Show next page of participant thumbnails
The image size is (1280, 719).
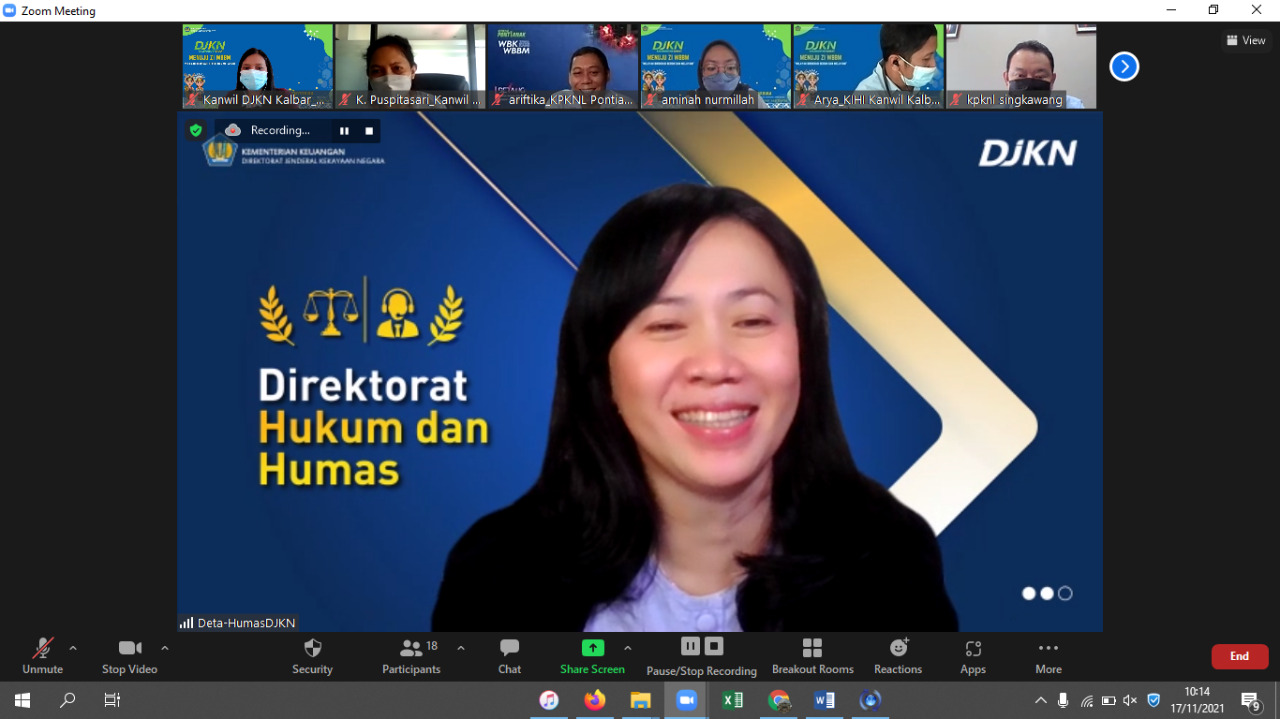(1124, 67)
